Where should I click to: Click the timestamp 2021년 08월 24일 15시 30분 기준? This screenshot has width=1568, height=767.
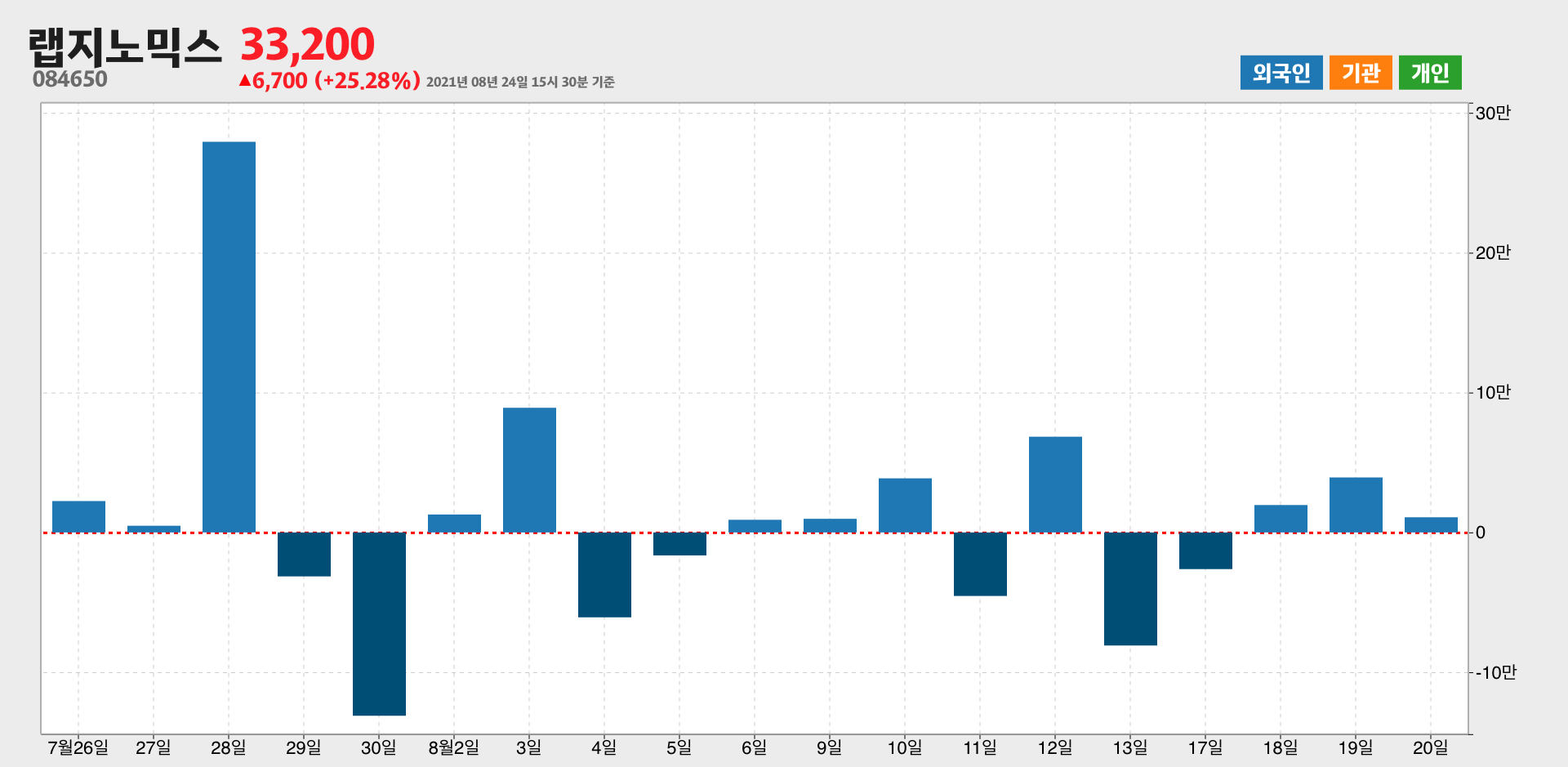[x=520, y=82]
